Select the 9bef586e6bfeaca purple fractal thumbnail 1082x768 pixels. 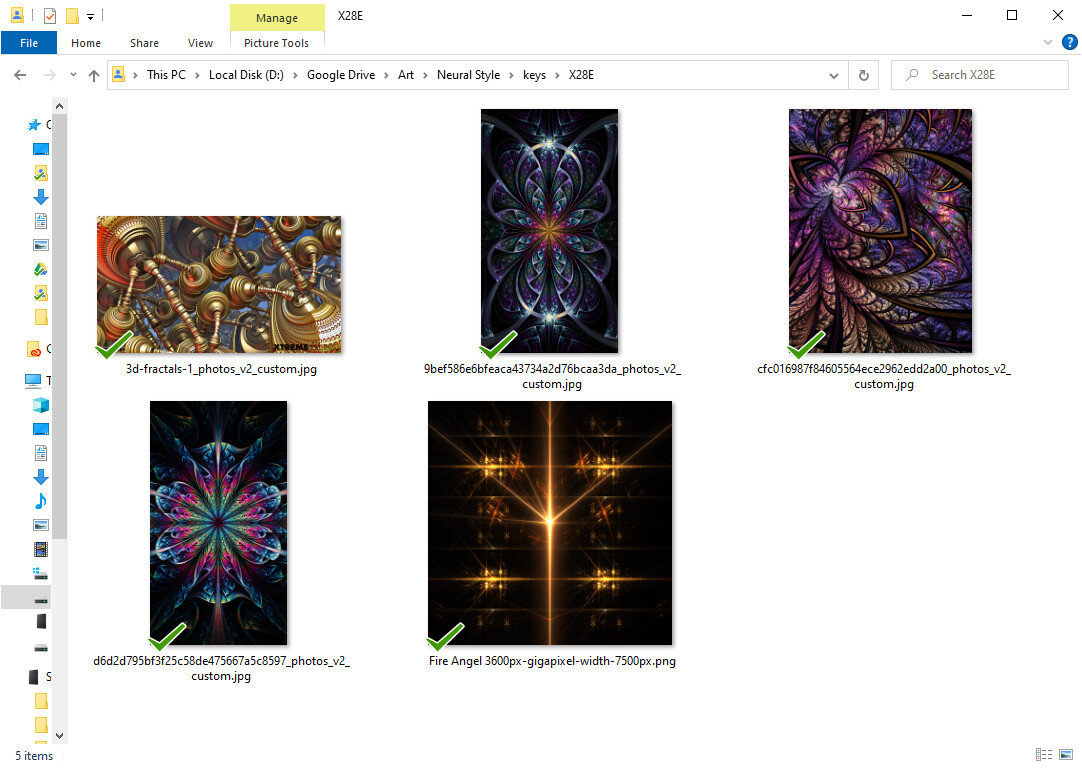(549, 231)
